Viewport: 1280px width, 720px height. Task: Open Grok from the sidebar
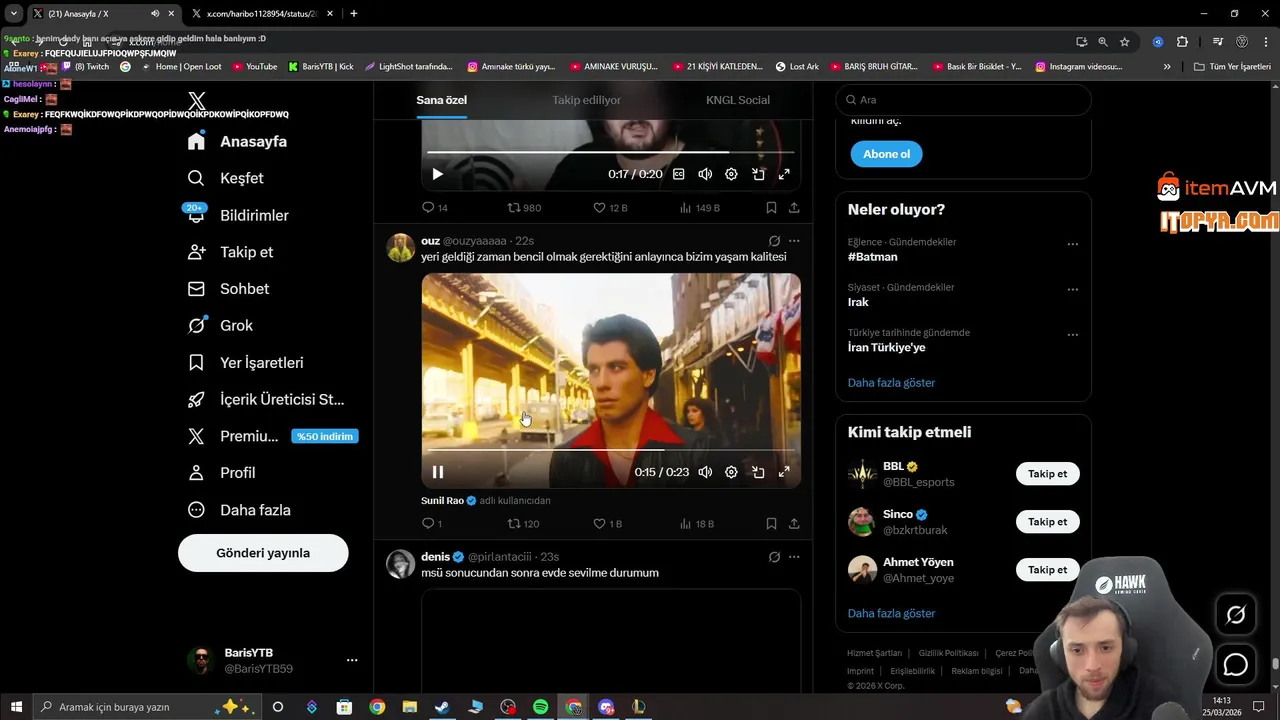[221, 326]
